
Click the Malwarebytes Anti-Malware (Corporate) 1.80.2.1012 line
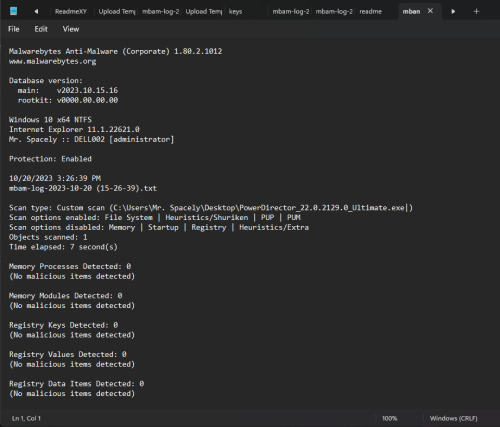(x=115, y=51)
